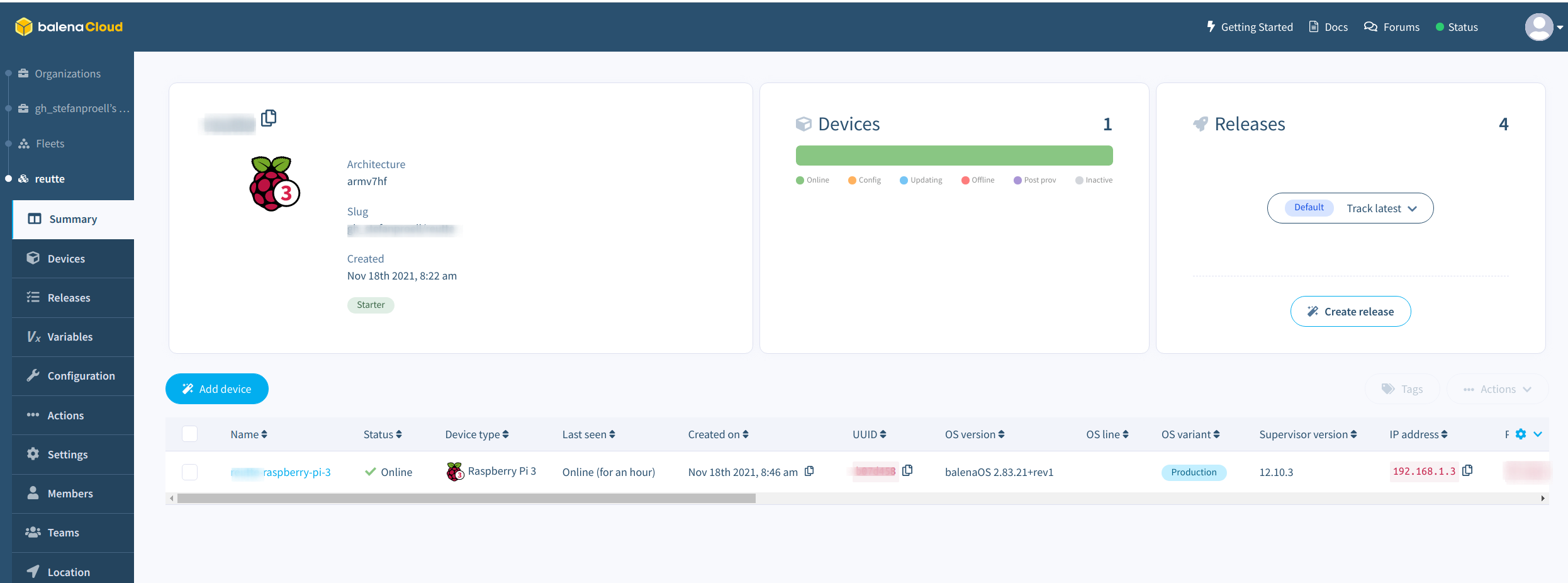Viewport: 1568px width, 583px height.
Task: Click the balenaCloud logo
Action: (x=69, y=26)
